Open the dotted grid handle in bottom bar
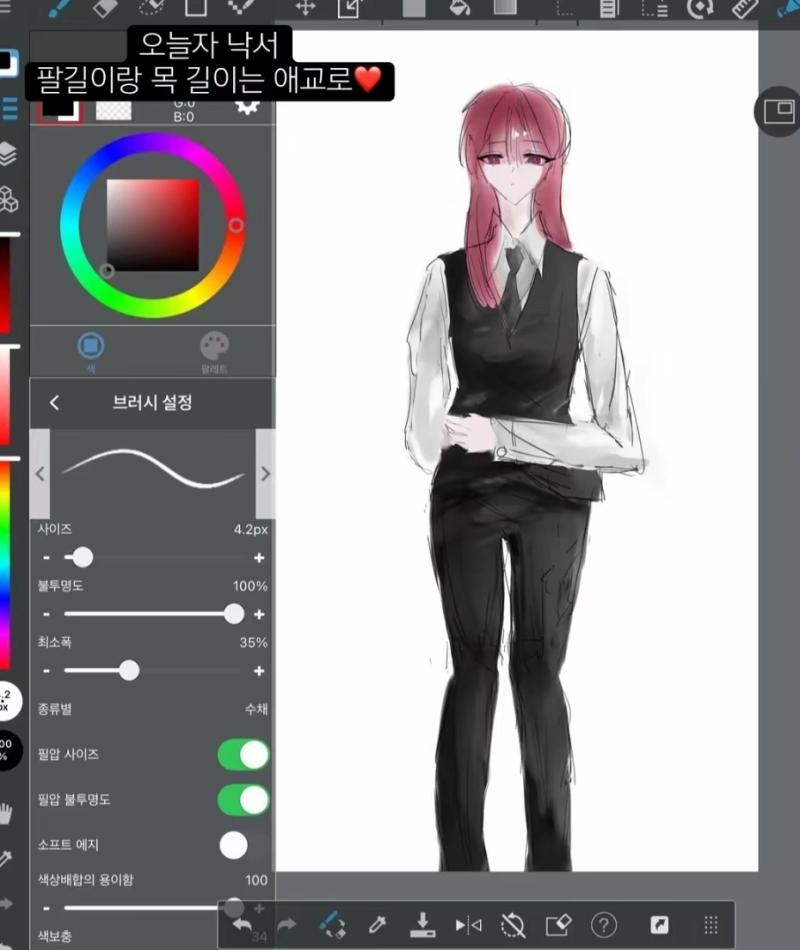The height and width of the screenshot is (950, 800). (711, 925)
